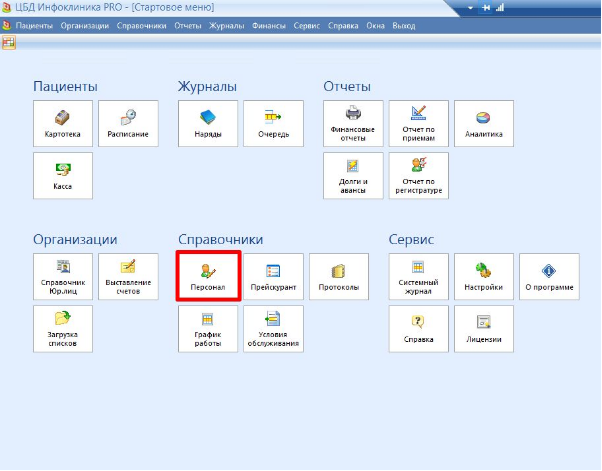Image resolution: width=602 pixels, height=471 pixels.
Task: Open the Персонал staff directory tile
Action: point(208,276)
